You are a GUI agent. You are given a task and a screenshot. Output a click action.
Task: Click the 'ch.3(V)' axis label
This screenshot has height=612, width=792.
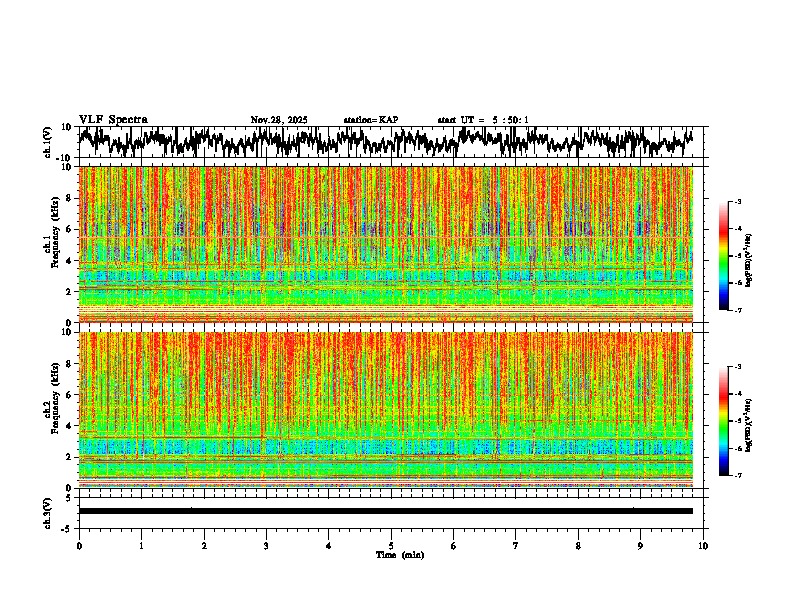[x=48, y=513]
